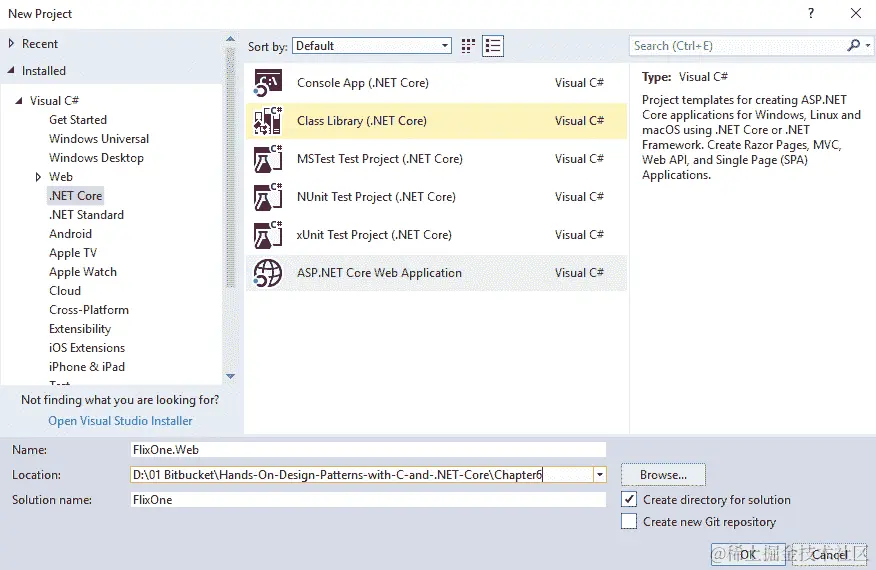Select the iPhone & iPad category

87,367
